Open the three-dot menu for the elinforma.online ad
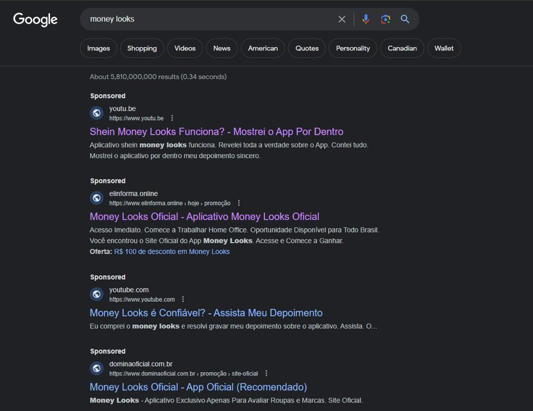This screenshot has width=533, height=411. click(239, 203)
